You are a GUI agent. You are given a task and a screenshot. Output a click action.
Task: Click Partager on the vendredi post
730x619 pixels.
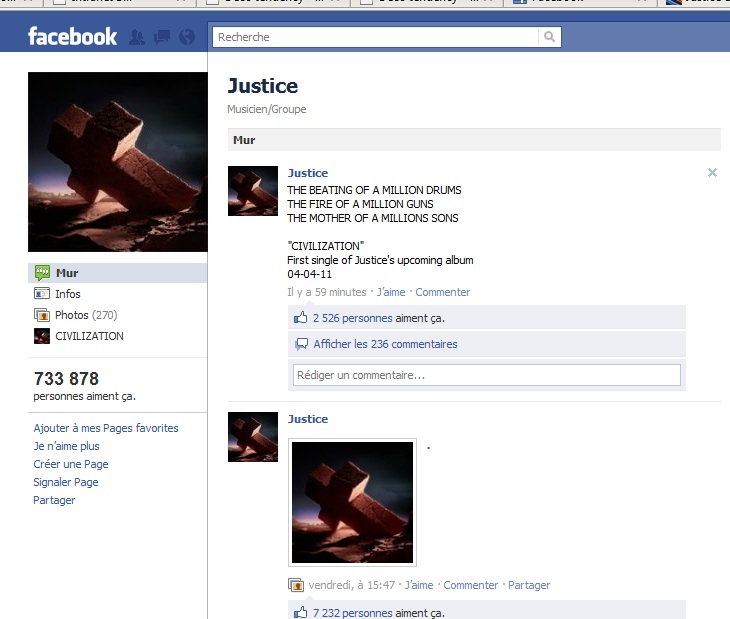(529, 585)
